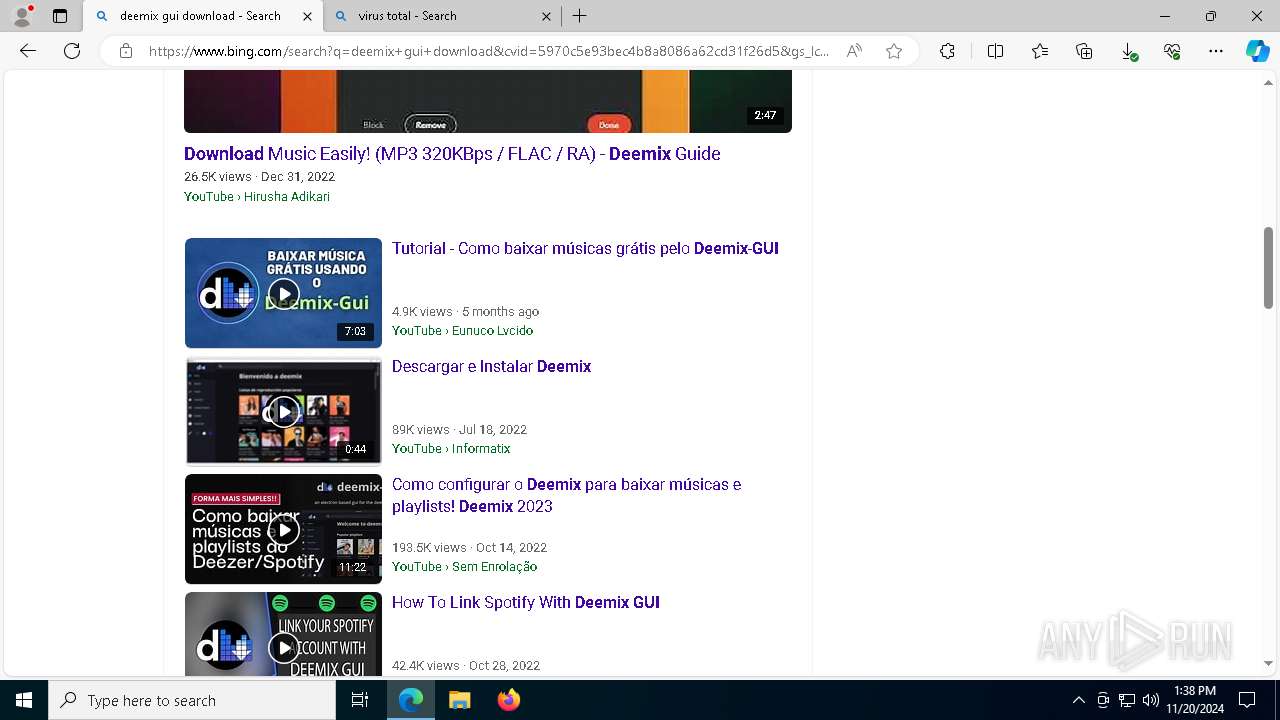Open Download Music Easily Deemix Guide link
This screenshot has width=1280, height=720.
(x=452, y=154)
